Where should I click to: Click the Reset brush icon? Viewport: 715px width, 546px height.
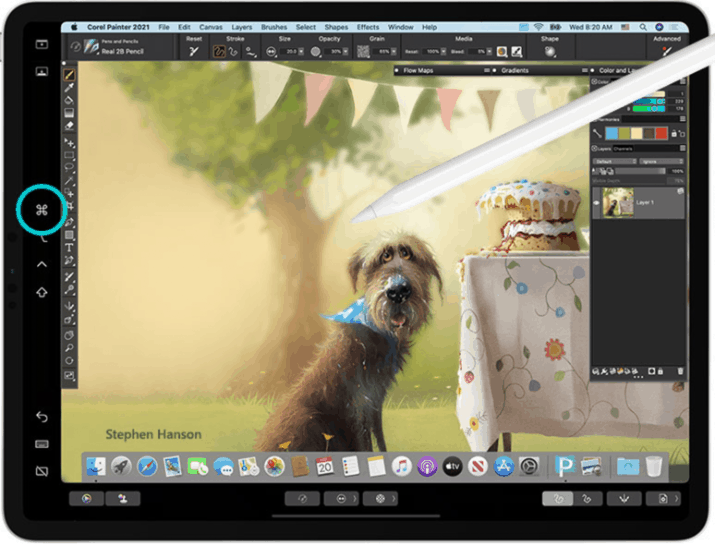[194, 52]
